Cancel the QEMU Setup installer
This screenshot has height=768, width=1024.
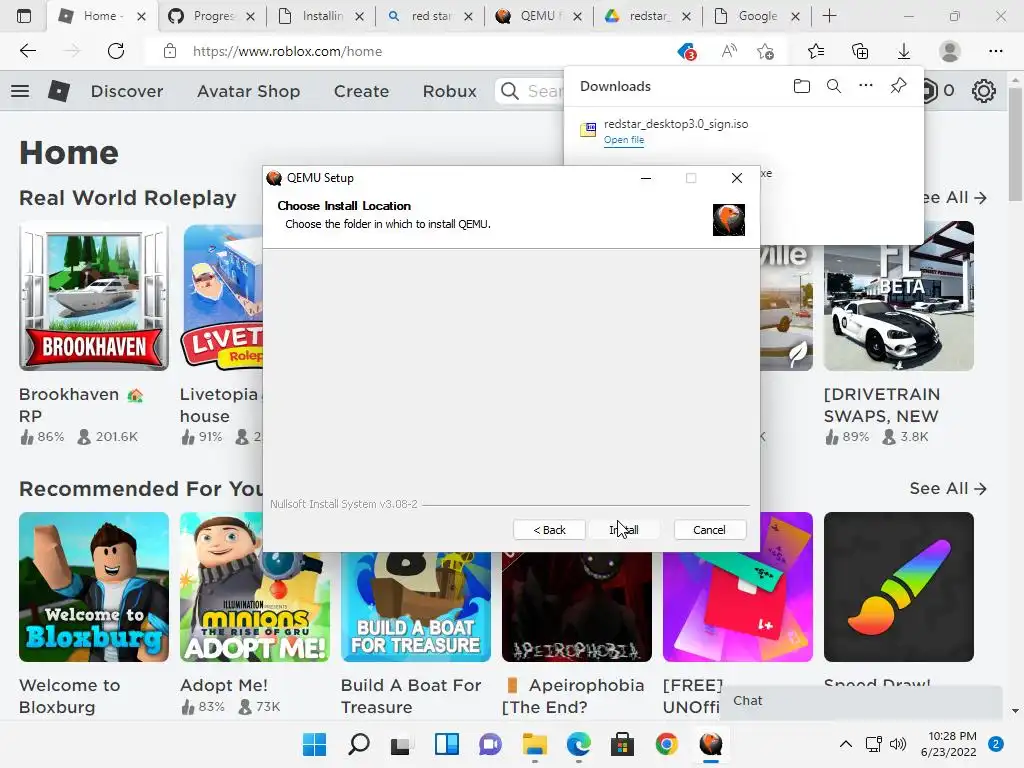coord(709,530)
